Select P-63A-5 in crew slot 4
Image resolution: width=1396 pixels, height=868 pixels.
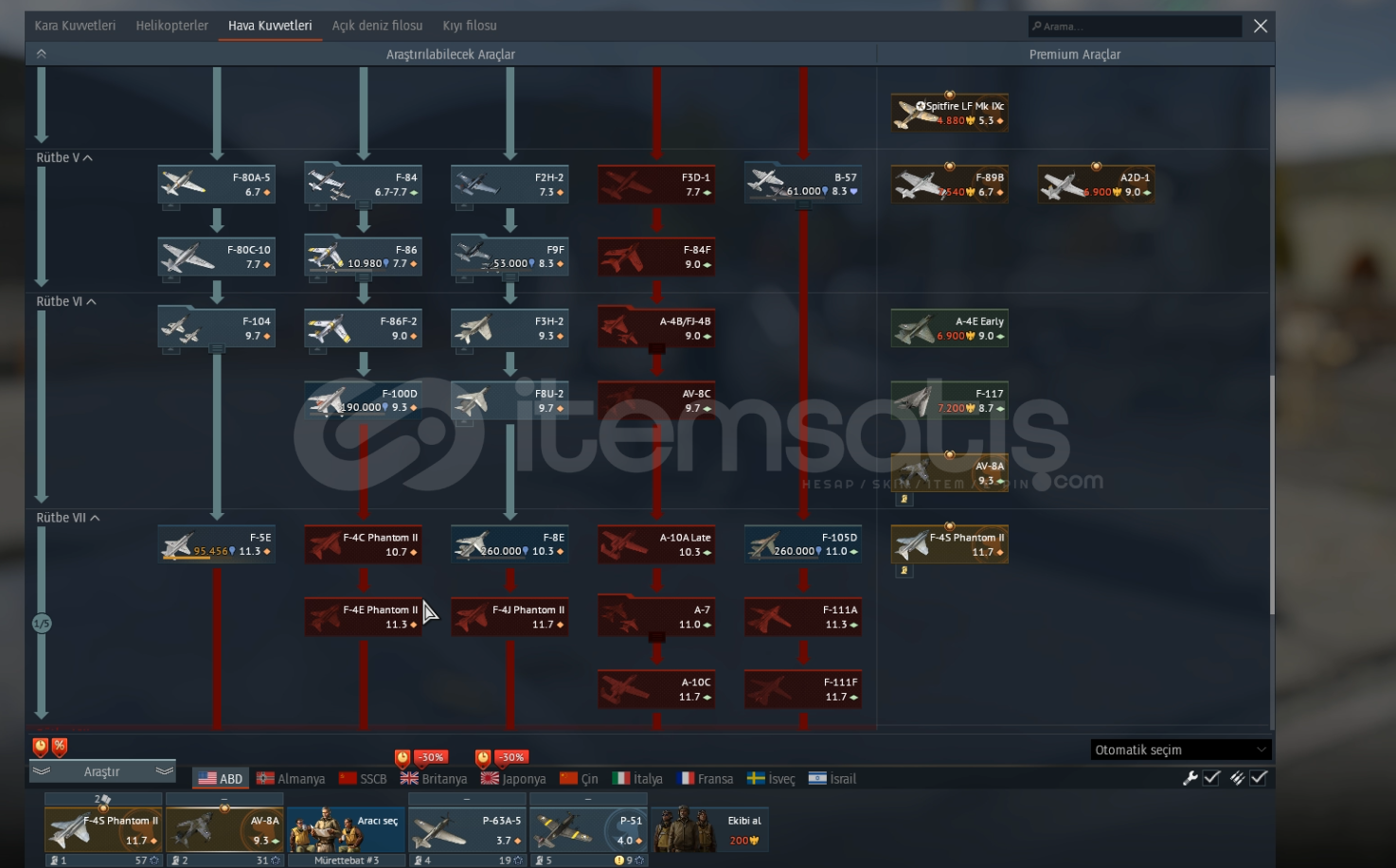tap(467, 829)
